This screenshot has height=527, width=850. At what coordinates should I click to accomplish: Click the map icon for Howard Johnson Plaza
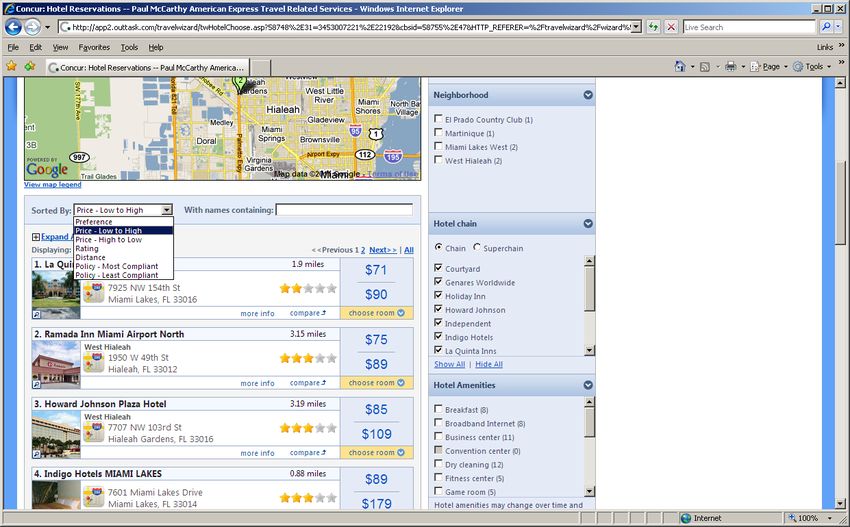point(94,432)
